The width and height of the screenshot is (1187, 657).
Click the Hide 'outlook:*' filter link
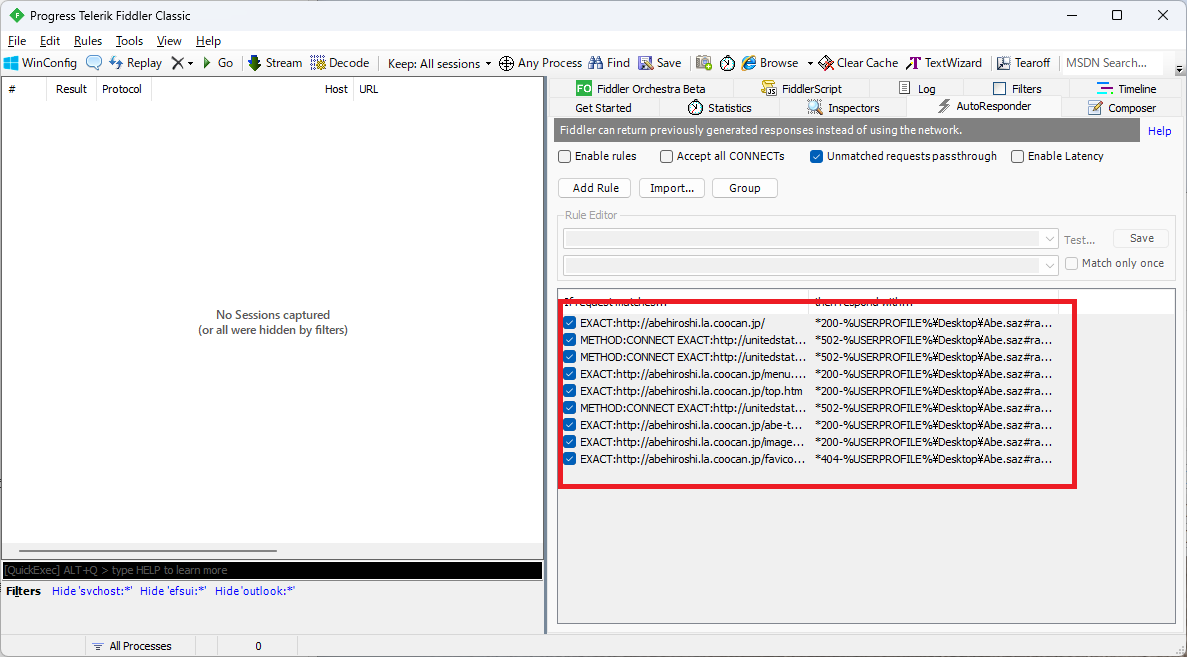click(254, 591)
